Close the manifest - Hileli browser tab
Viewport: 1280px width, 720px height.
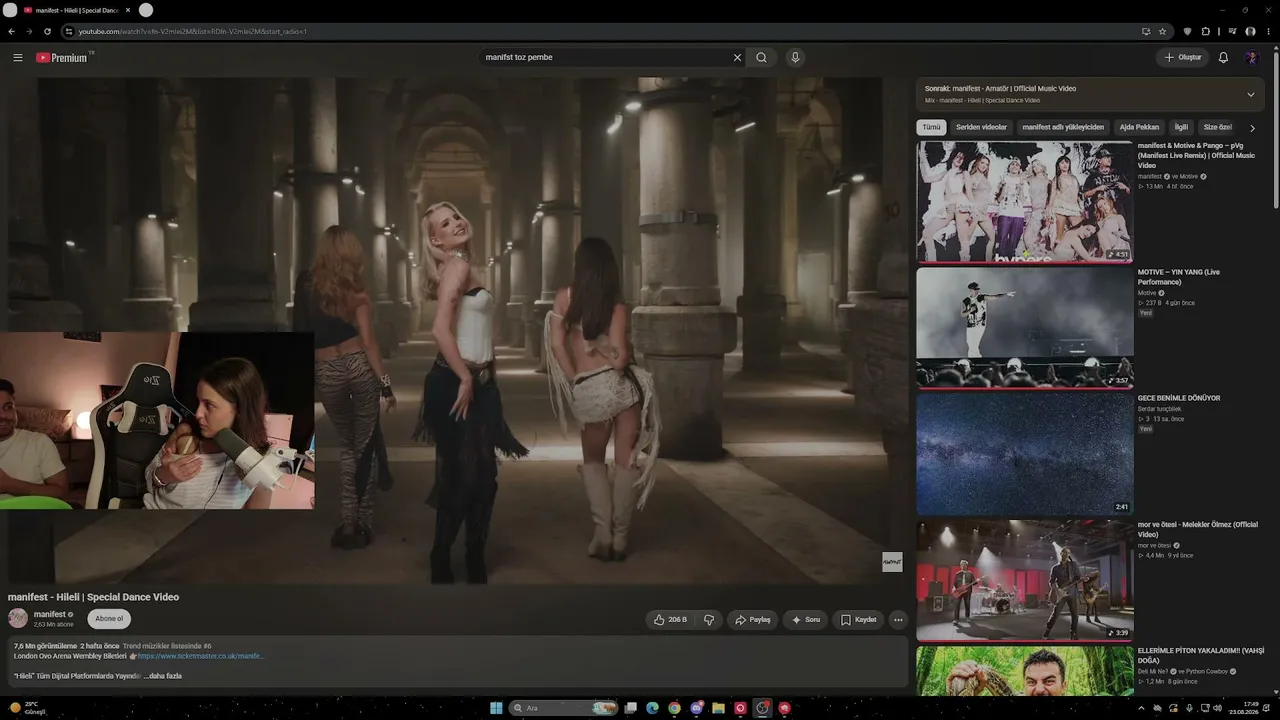pyautogui.click(x=128, y=10)
